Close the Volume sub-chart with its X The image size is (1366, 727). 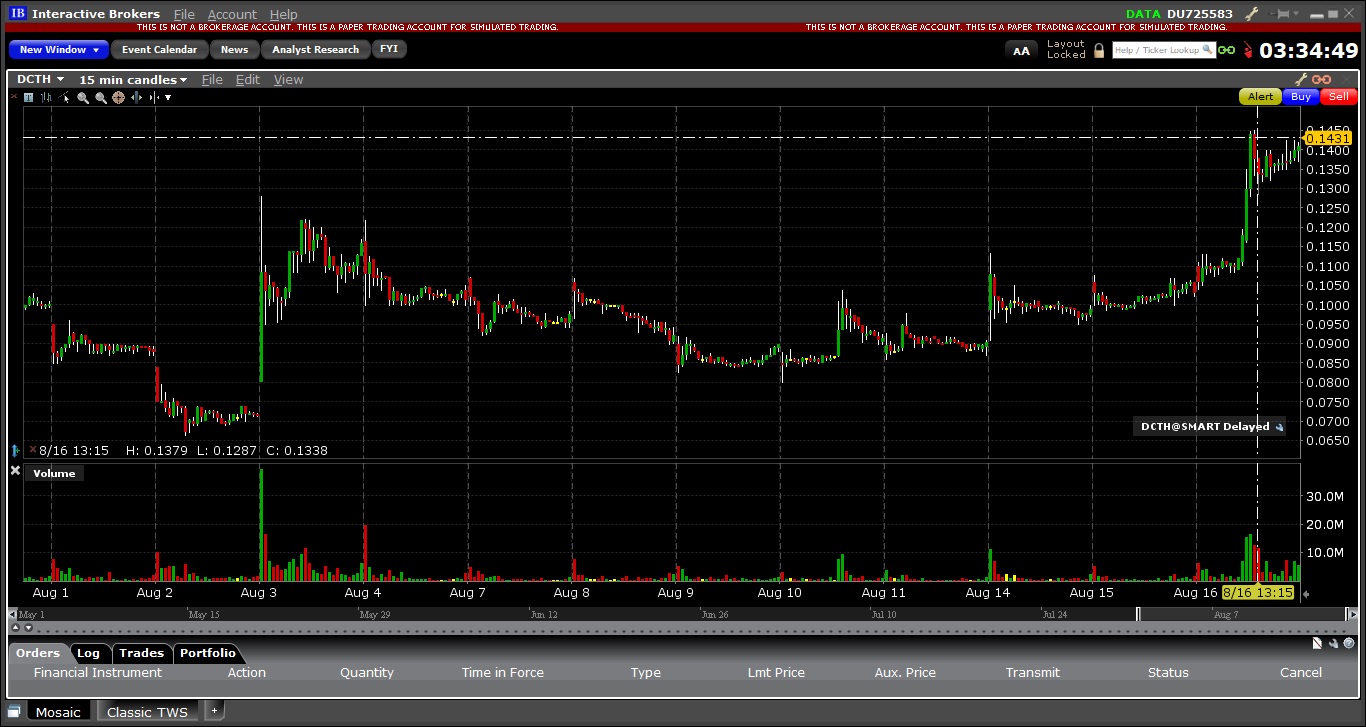(15, 471)
